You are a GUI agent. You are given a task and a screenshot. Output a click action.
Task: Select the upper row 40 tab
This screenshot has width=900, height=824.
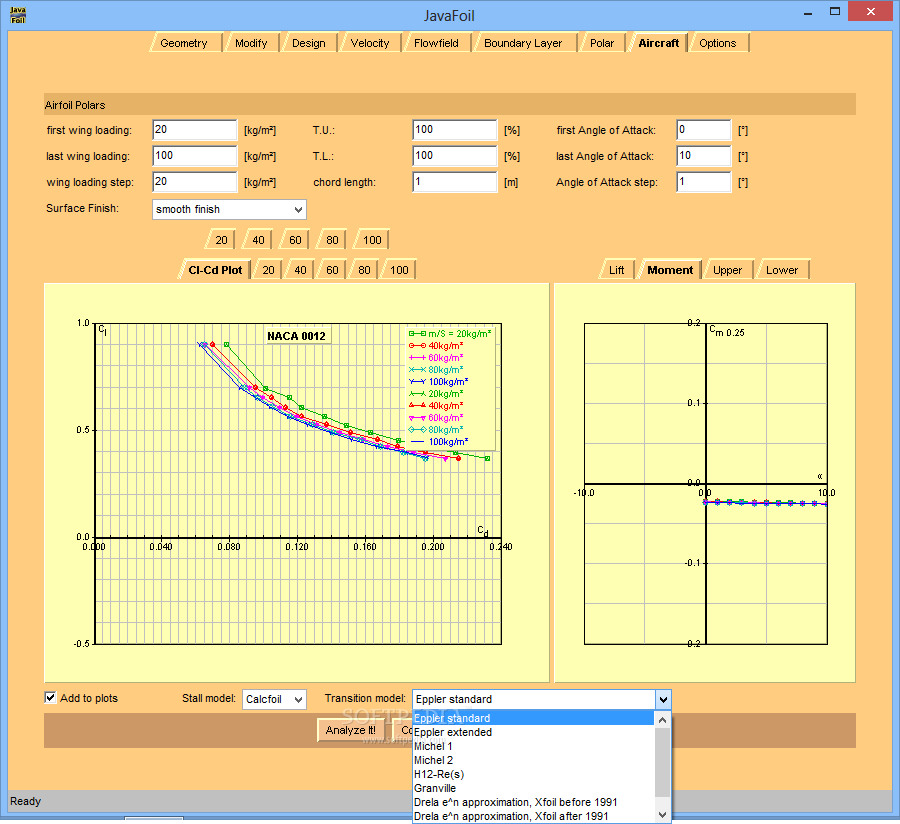click(x=258, y=240)
